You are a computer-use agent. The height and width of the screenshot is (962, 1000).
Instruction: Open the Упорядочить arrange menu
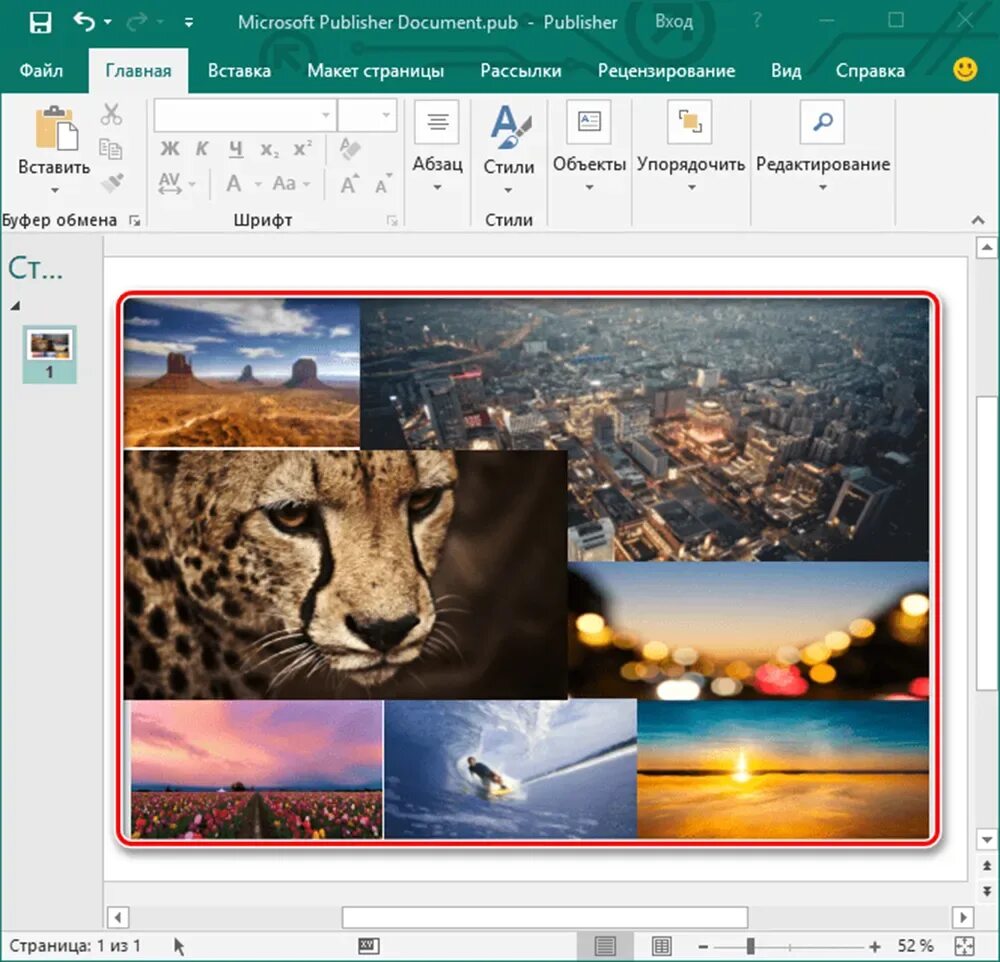pyautogui.click(x=691, y=145)
